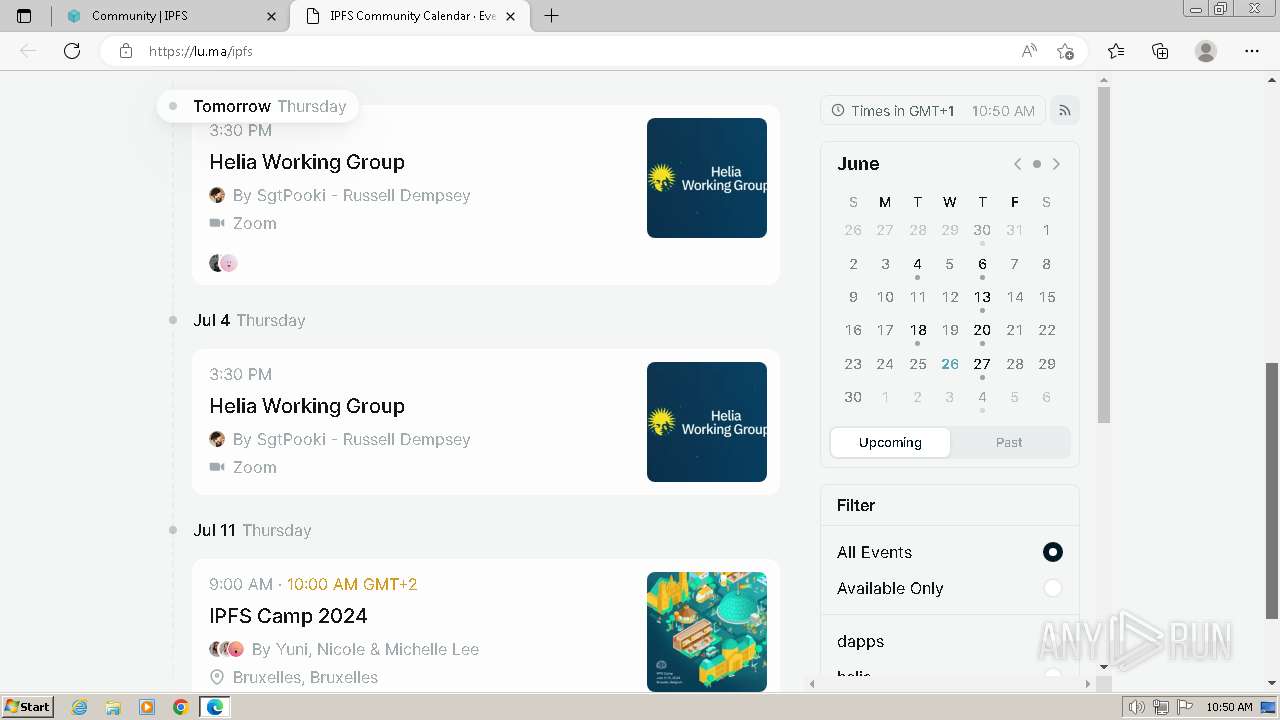Screen dimensions: 1280x720
Task: Click the Jul 11 Thursday date header
Action: [252, 530]
